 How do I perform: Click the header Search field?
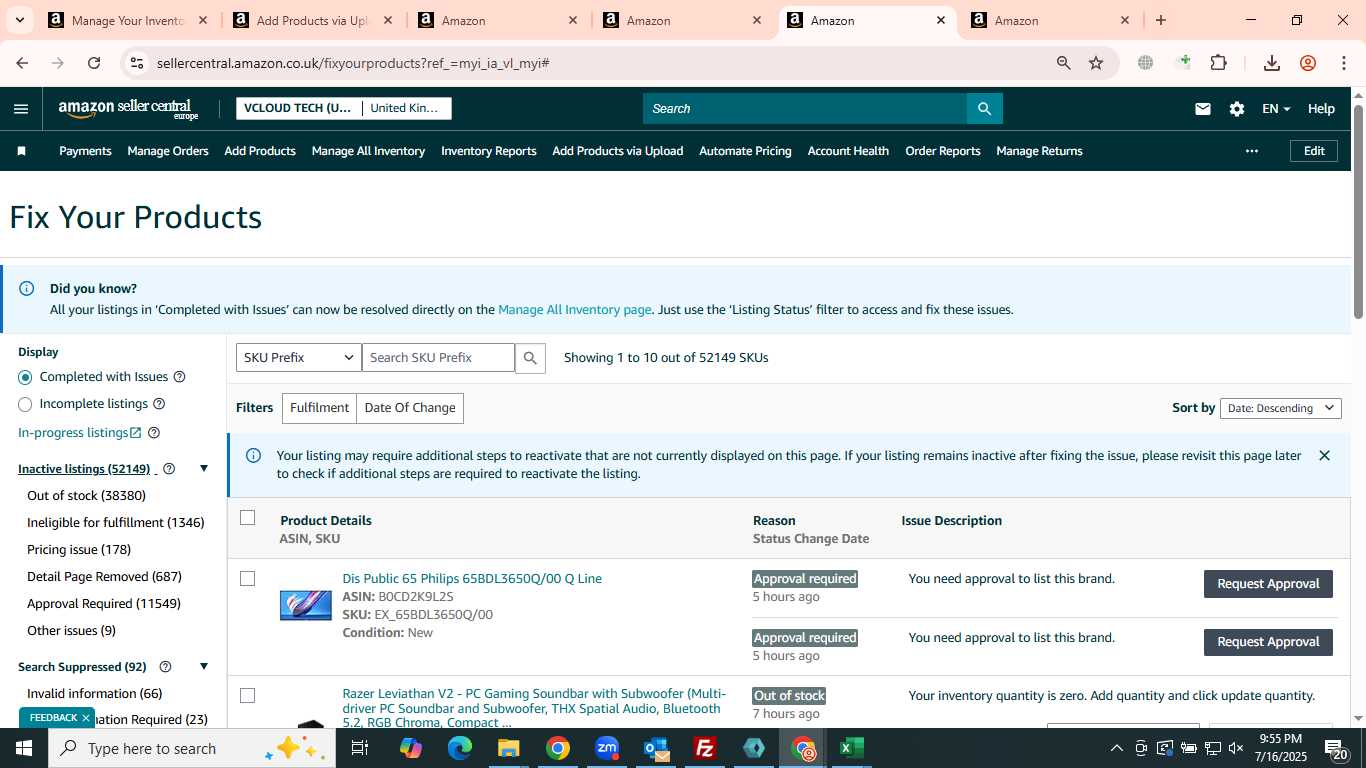(805, 109)
